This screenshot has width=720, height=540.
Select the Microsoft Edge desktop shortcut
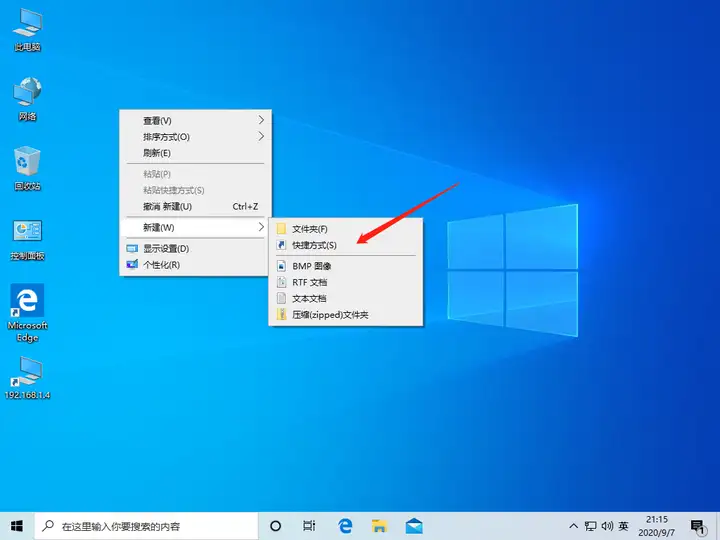27,313
